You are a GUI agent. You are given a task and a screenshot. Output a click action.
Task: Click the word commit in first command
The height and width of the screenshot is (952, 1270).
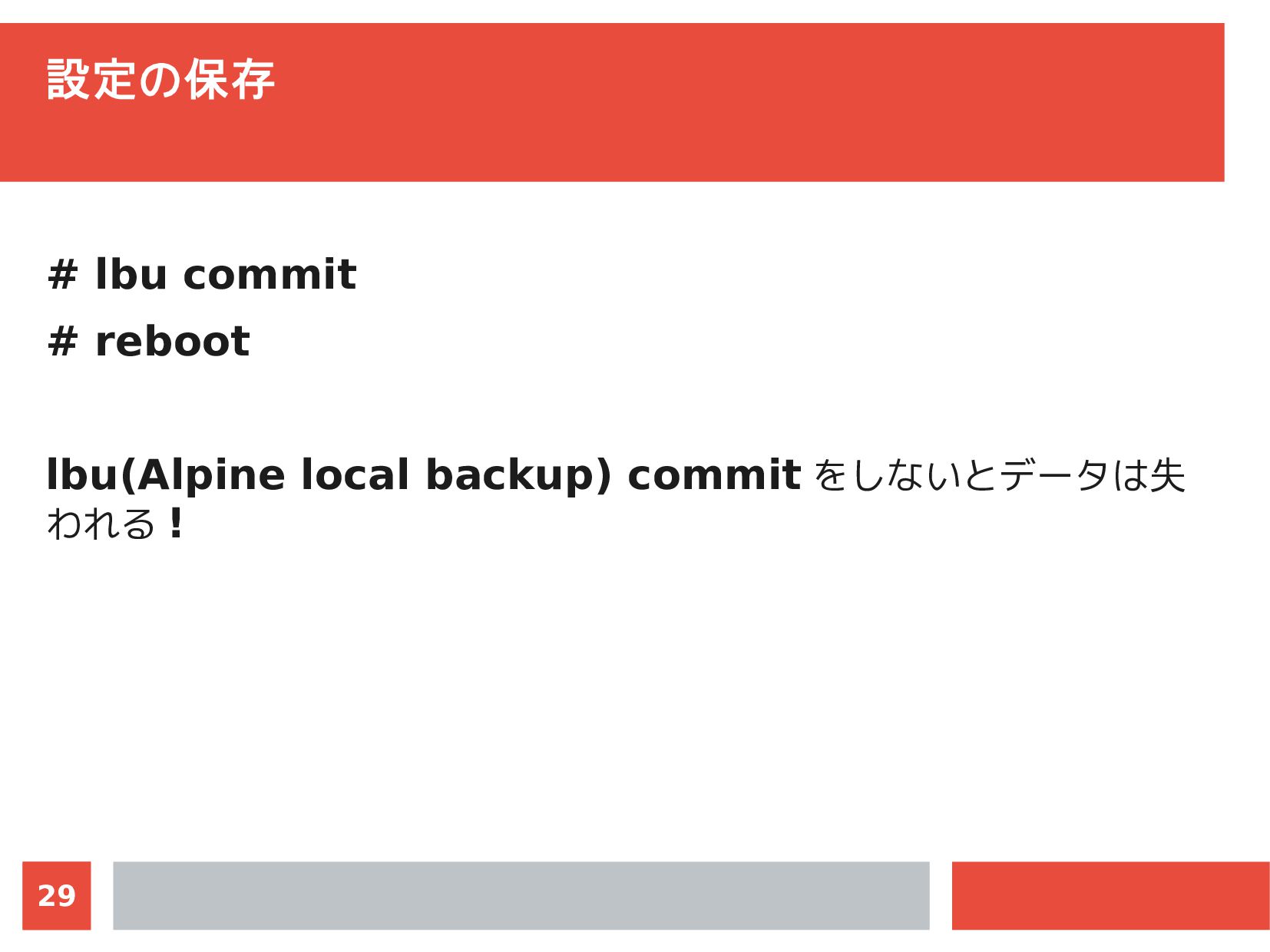coord(270,274)
